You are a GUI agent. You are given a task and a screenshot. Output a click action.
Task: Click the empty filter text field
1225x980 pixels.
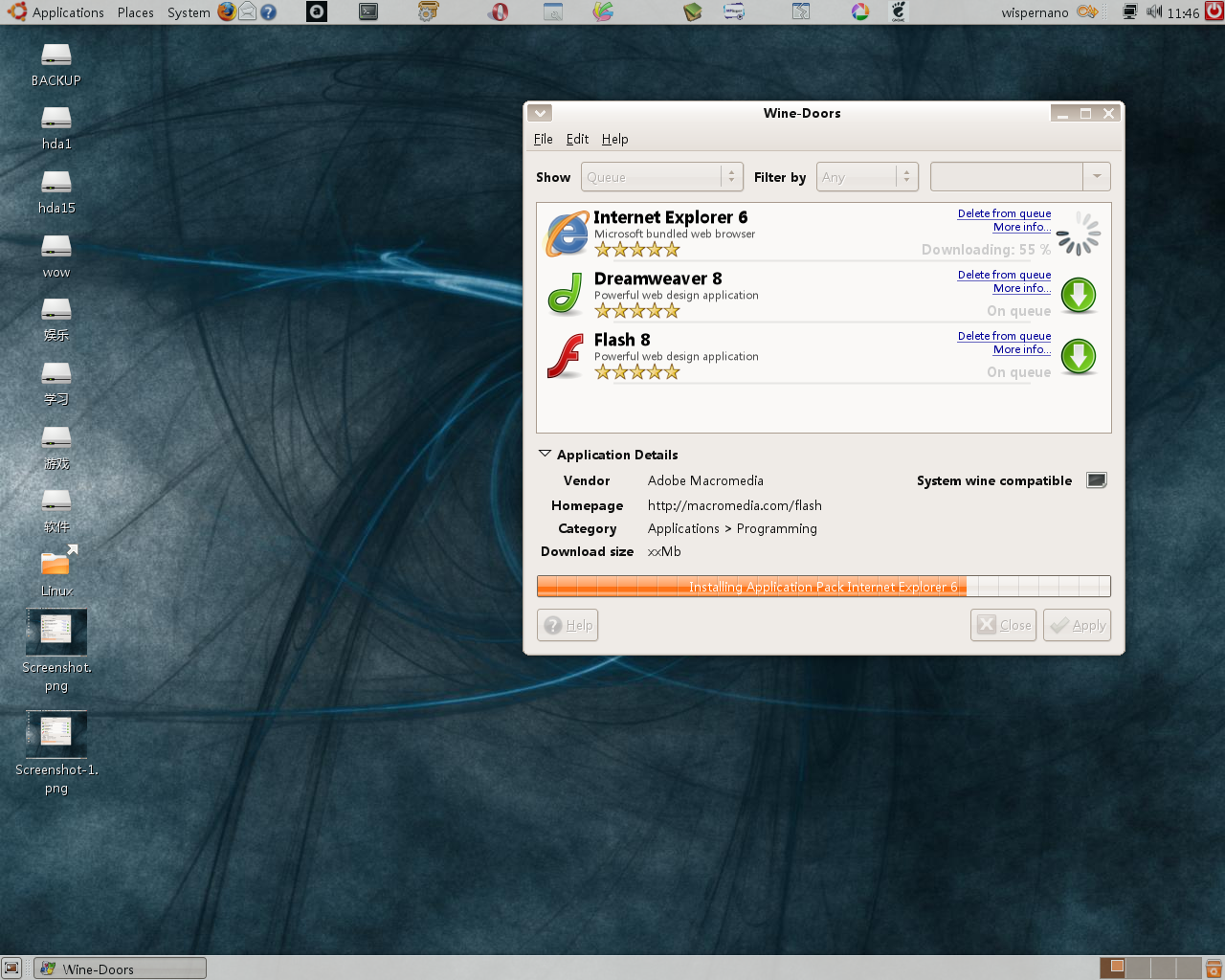pos(1007,177)
